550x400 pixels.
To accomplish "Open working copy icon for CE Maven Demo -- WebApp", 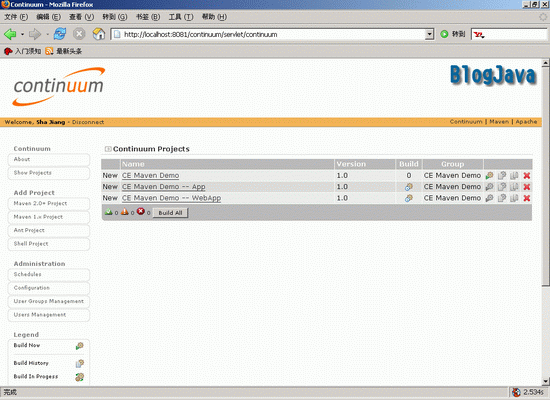I will coord(514,198).
